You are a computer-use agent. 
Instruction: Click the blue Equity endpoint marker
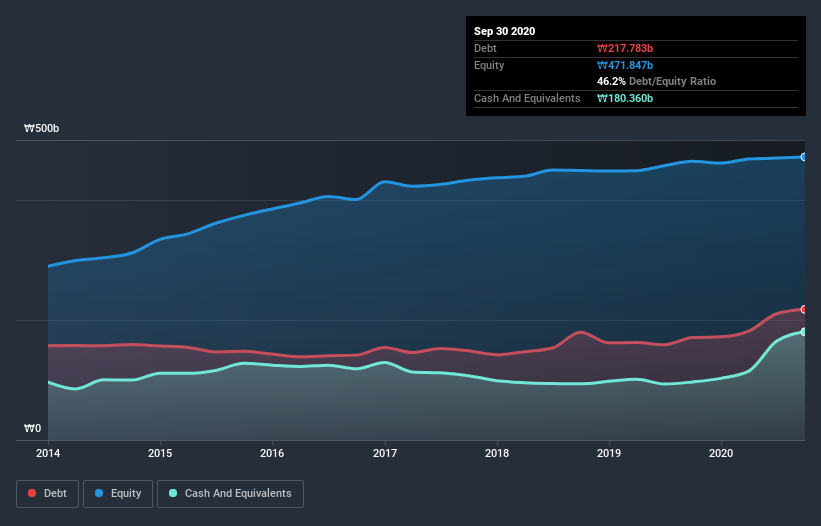[804, 157]
